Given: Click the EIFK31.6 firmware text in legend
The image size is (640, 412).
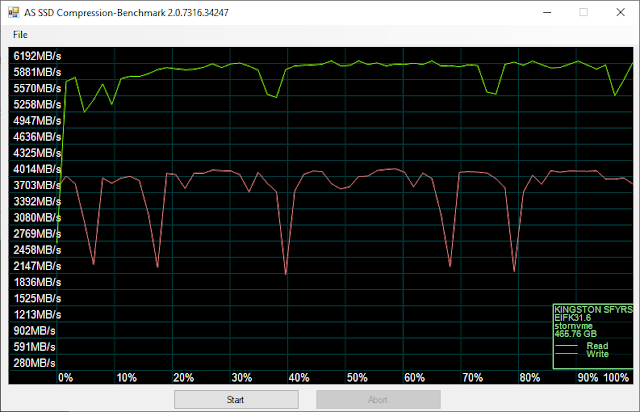Looking at the screenshot, I should [573, 318].
